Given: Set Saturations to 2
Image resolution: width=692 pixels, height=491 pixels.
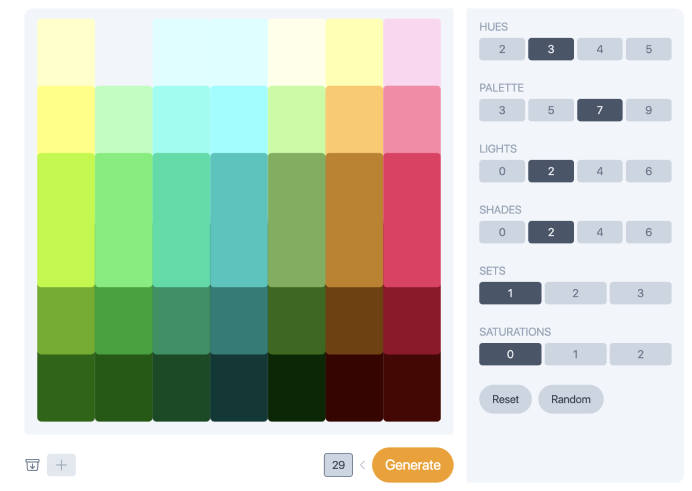Looking at the screenshot, I should click(641, 354).
